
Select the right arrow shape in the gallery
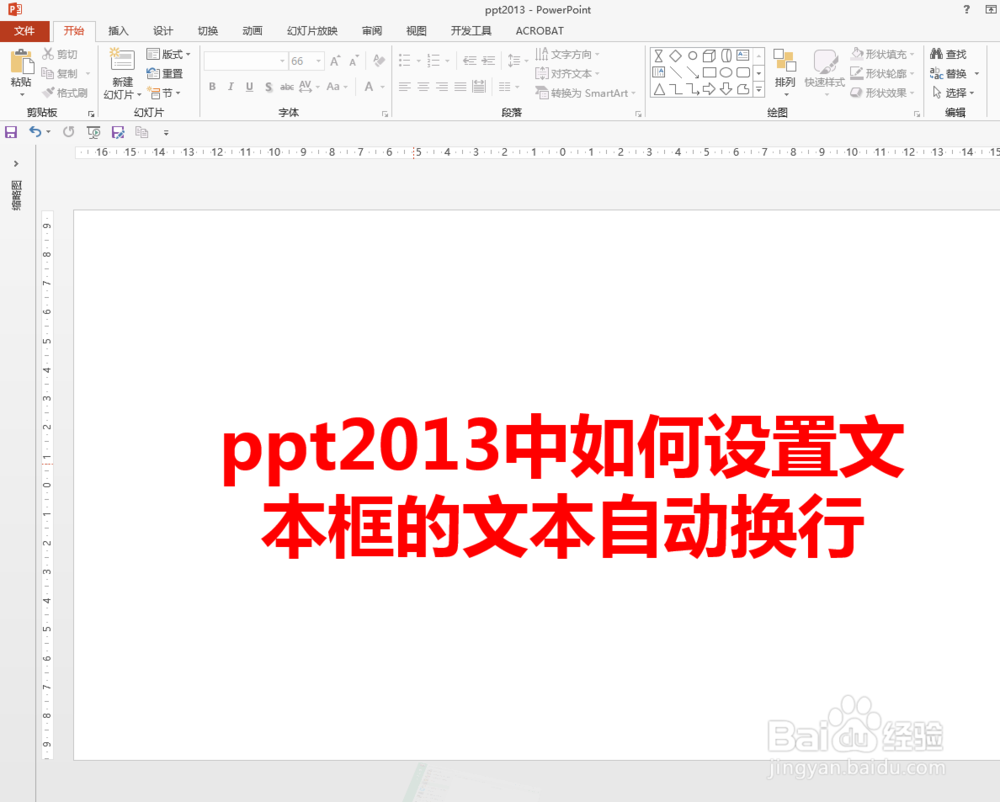[709, 89]
